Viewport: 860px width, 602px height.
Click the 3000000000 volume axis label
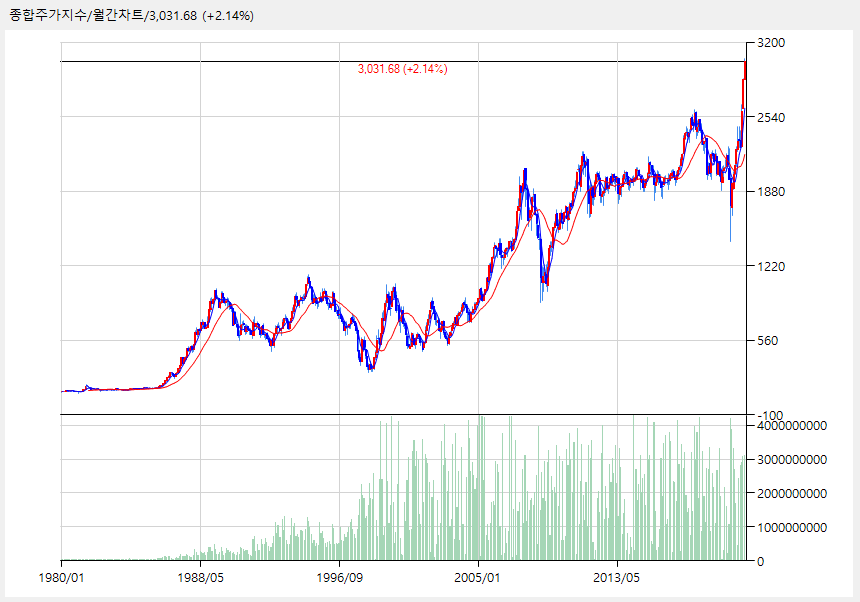point(791,460)
